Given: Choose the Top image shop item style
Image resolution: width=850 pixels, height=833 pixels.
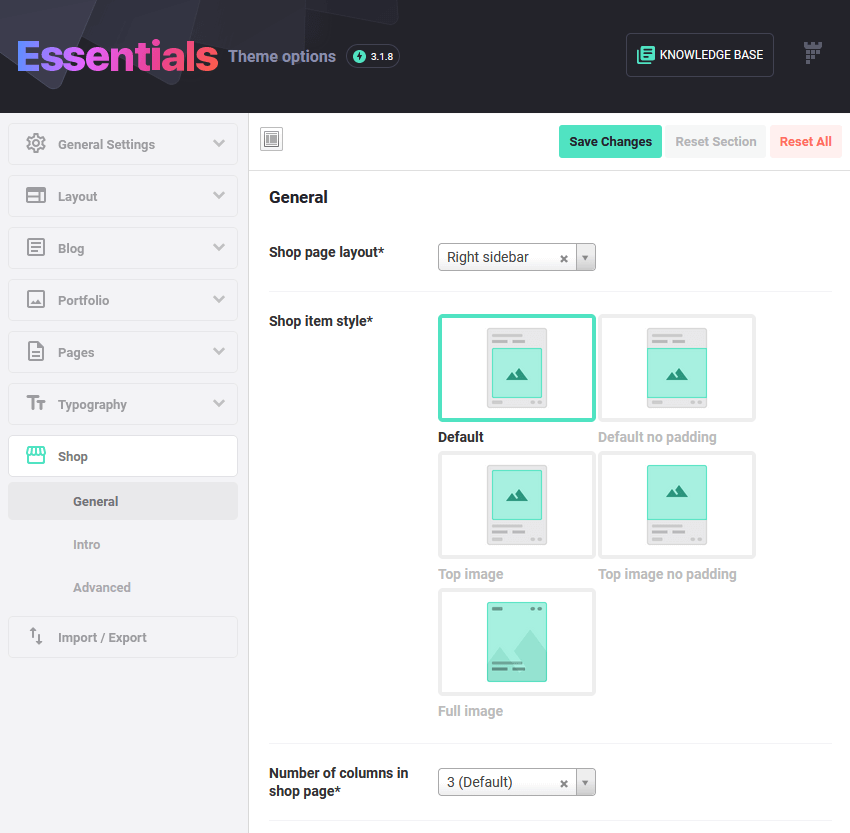Looking at the screenshot, I should pyautogui.click(x=516, y=505).
